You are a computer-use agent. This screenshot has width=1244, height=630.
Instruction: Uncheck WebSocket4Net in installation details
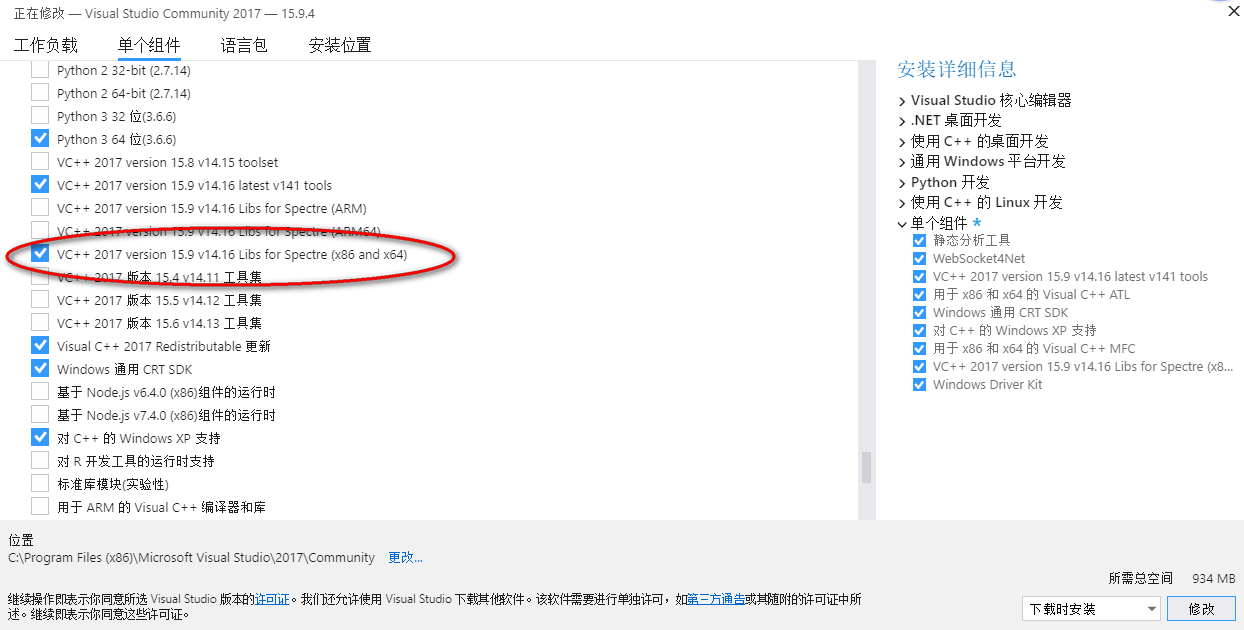coord(919,259)
